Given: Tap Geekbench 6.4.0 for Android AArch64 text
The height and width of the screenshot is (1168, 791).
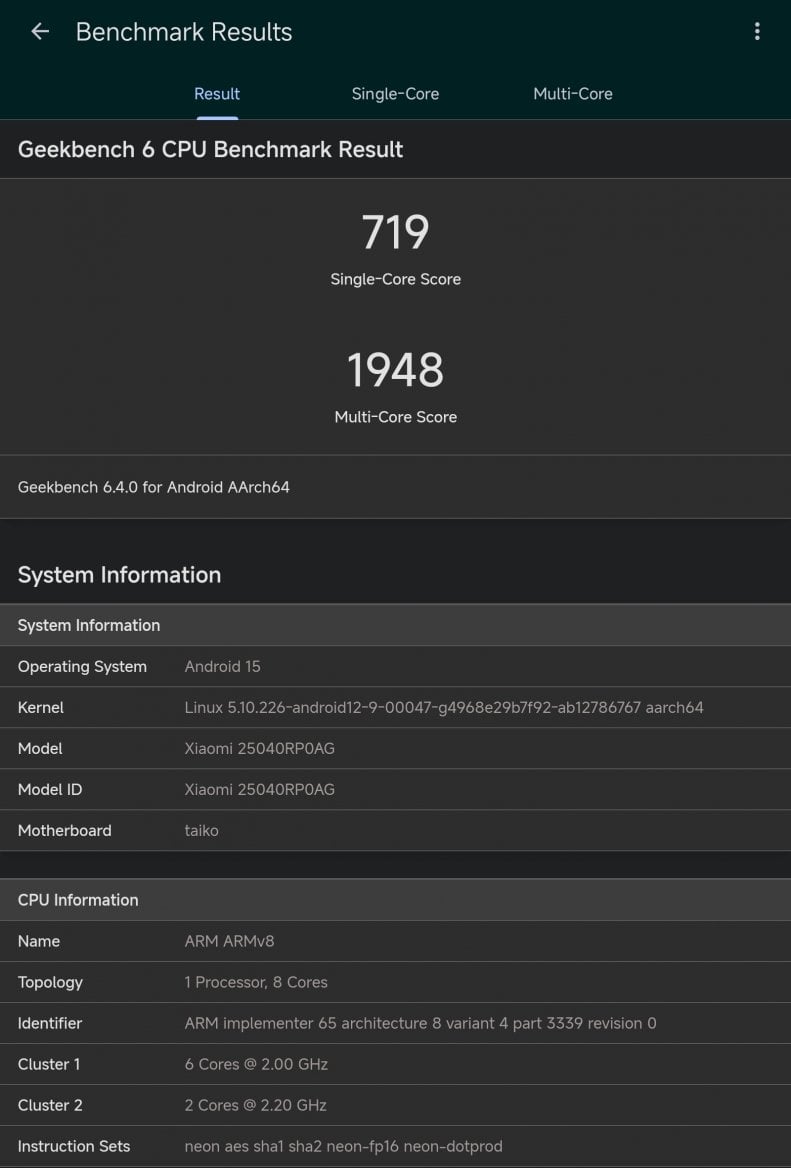Looking at the screenshot, I should coord(153,487).
